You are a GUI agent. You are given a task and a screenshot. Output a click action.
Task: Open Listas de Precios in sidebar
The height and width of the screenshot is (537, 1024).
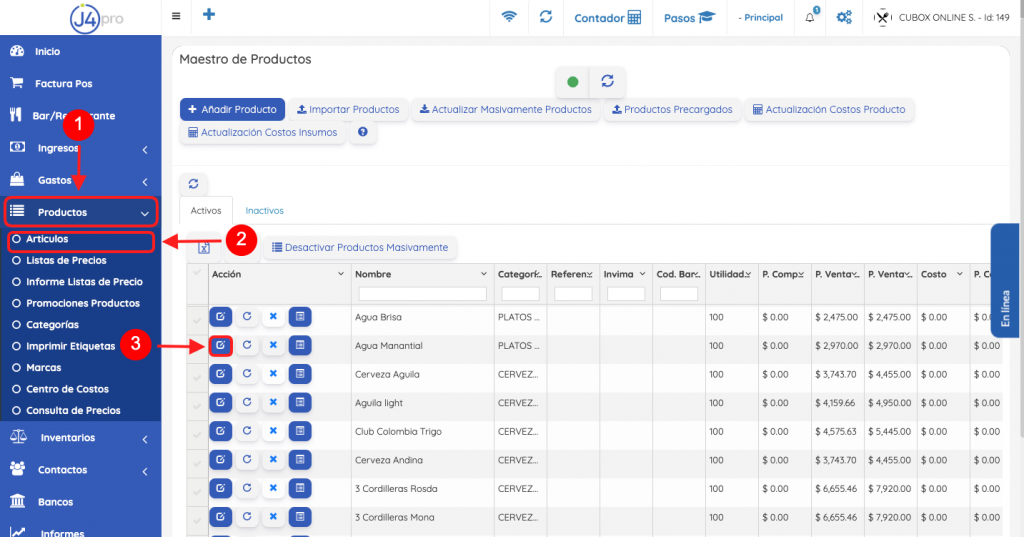[x=66, y=261]
